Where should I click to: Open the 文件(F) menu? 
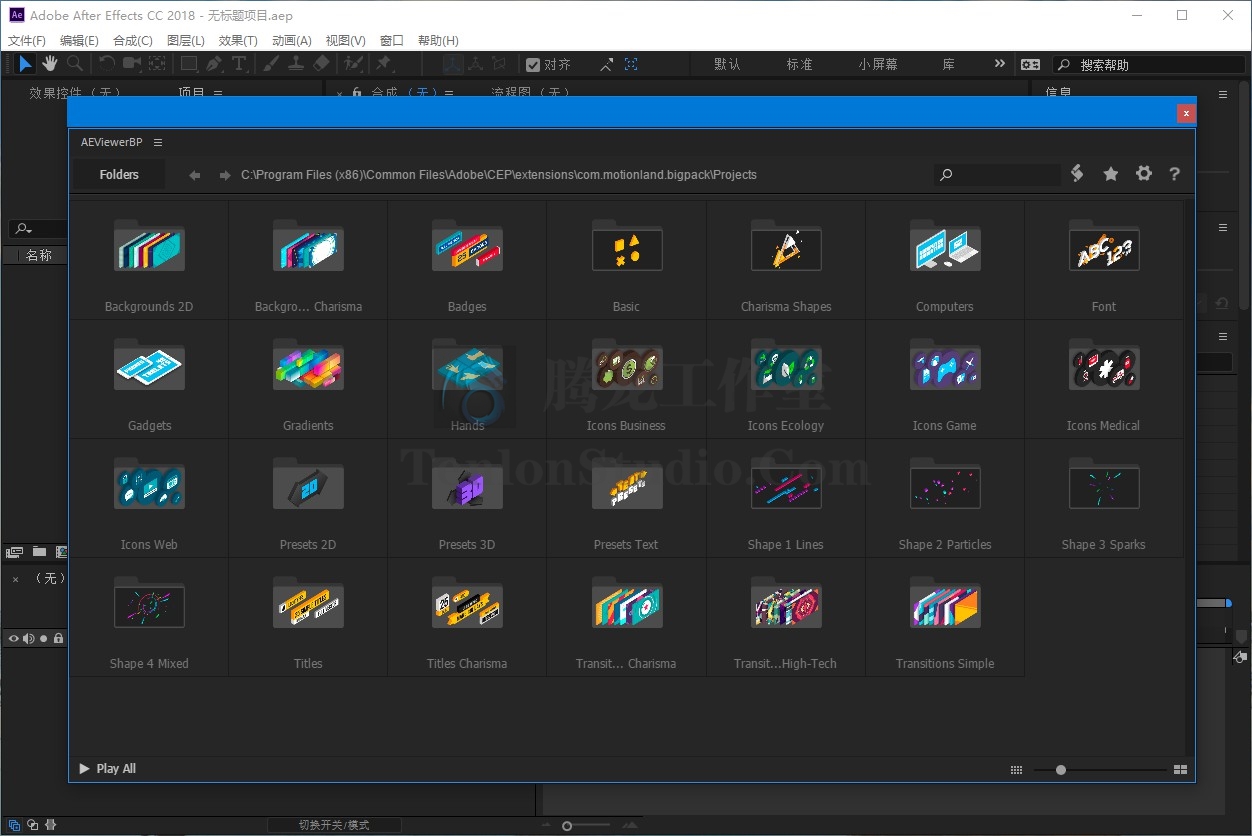tap(27, 40)
